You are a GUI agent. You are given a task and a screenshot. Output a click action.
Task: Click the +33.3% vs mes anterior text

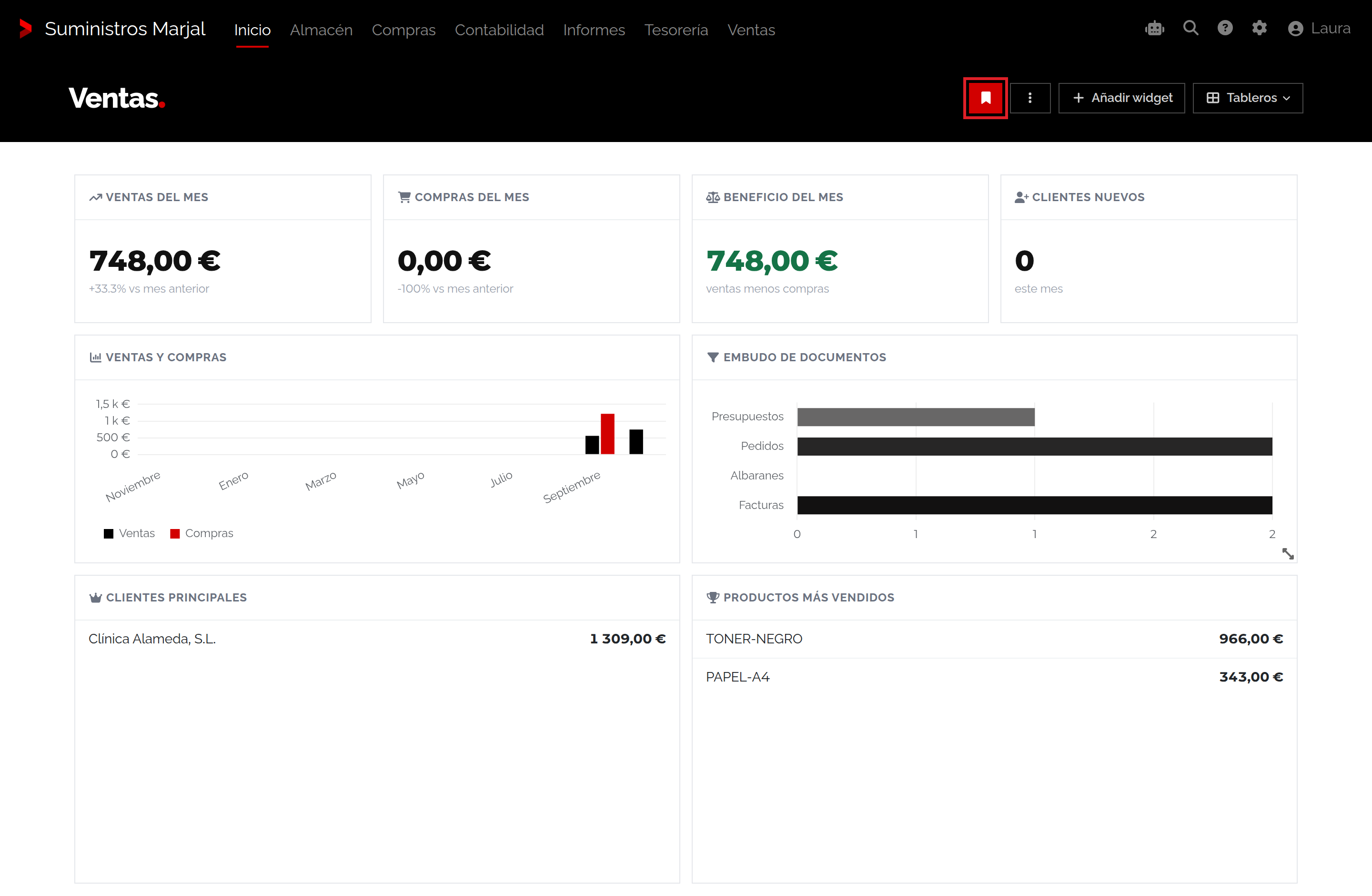click(x=149, y=289)
